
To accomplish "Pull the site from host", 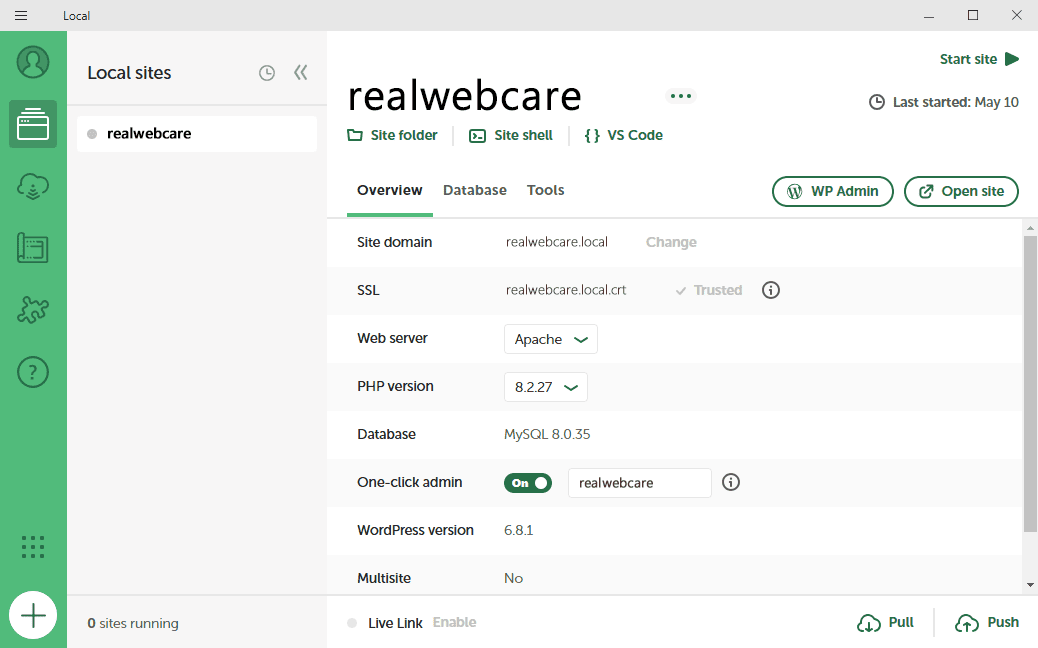I will [x=886, y=623].
